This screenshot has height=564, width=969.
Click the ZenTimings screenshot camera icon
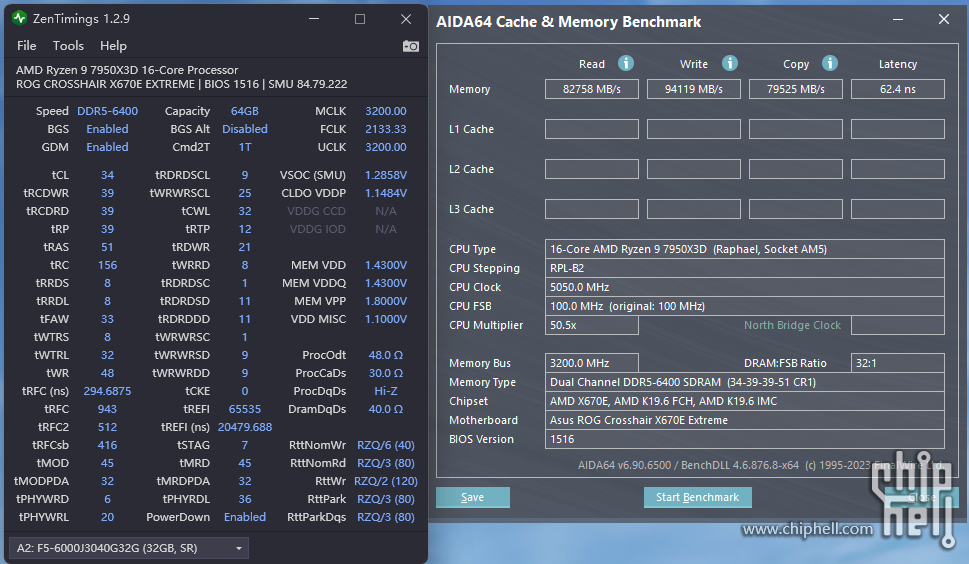[411, 46]
